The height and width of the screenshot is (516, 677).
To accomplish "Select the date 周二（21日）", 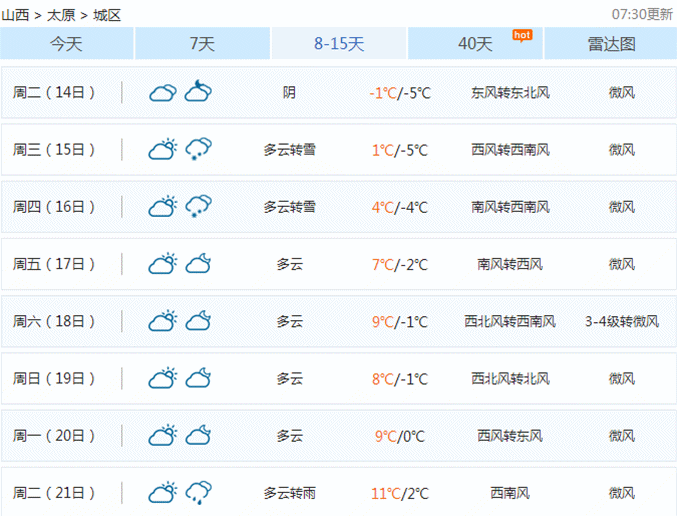I will (x=54, y=492).
